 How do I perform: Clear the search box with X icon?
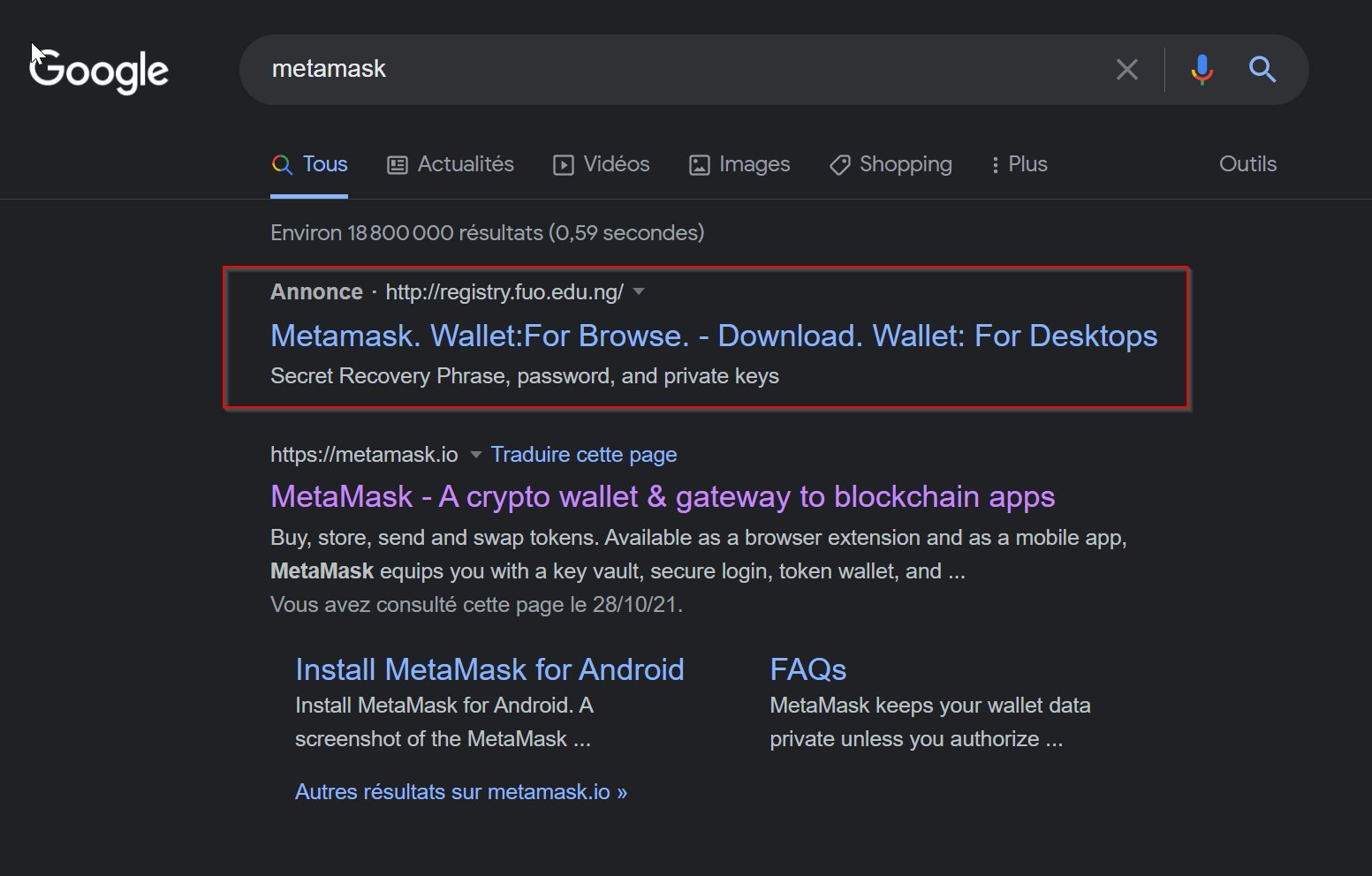pyautogui.click(x=1126, y=70)
